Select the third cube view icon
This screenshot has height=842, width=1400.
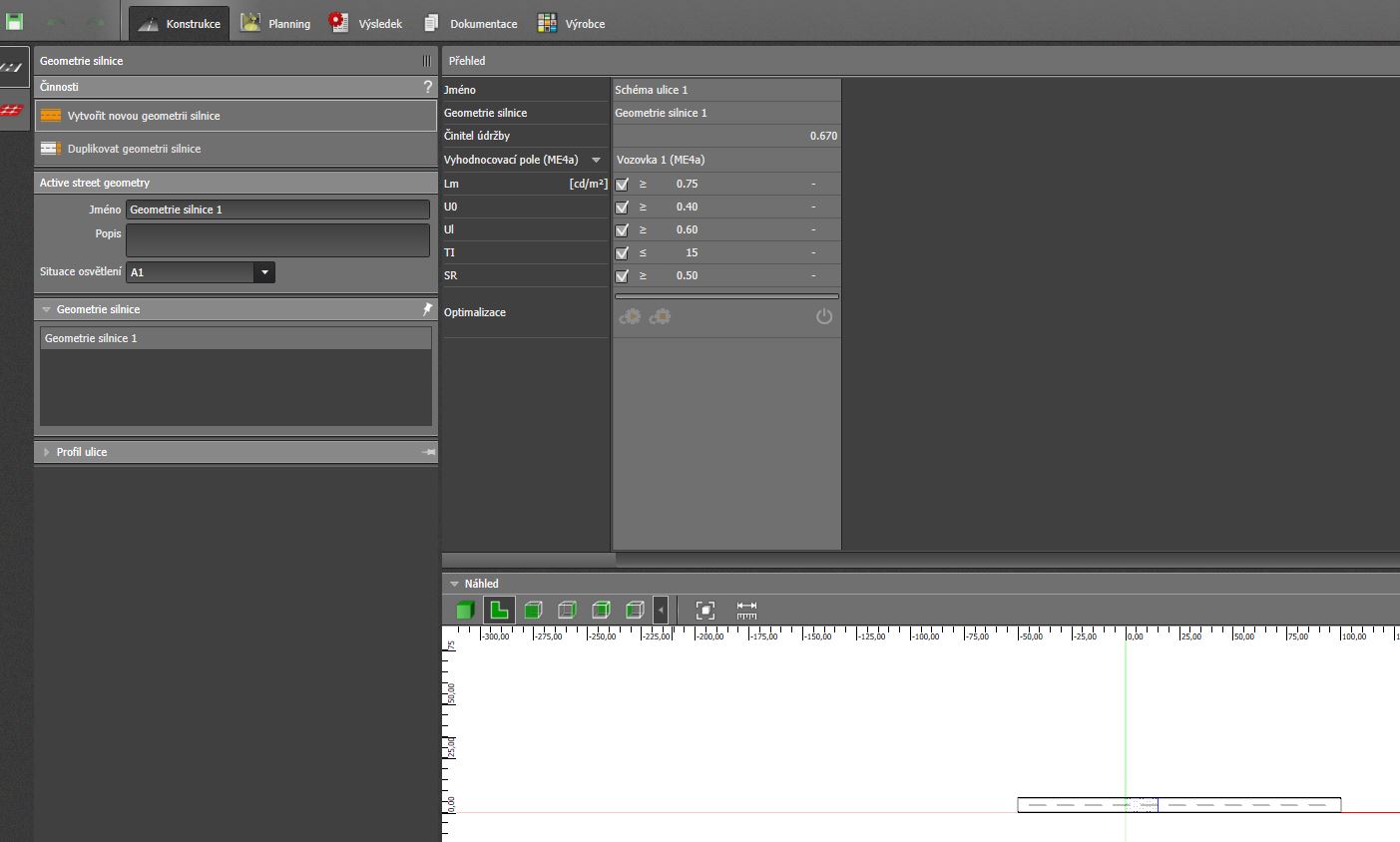pos(533,610)
